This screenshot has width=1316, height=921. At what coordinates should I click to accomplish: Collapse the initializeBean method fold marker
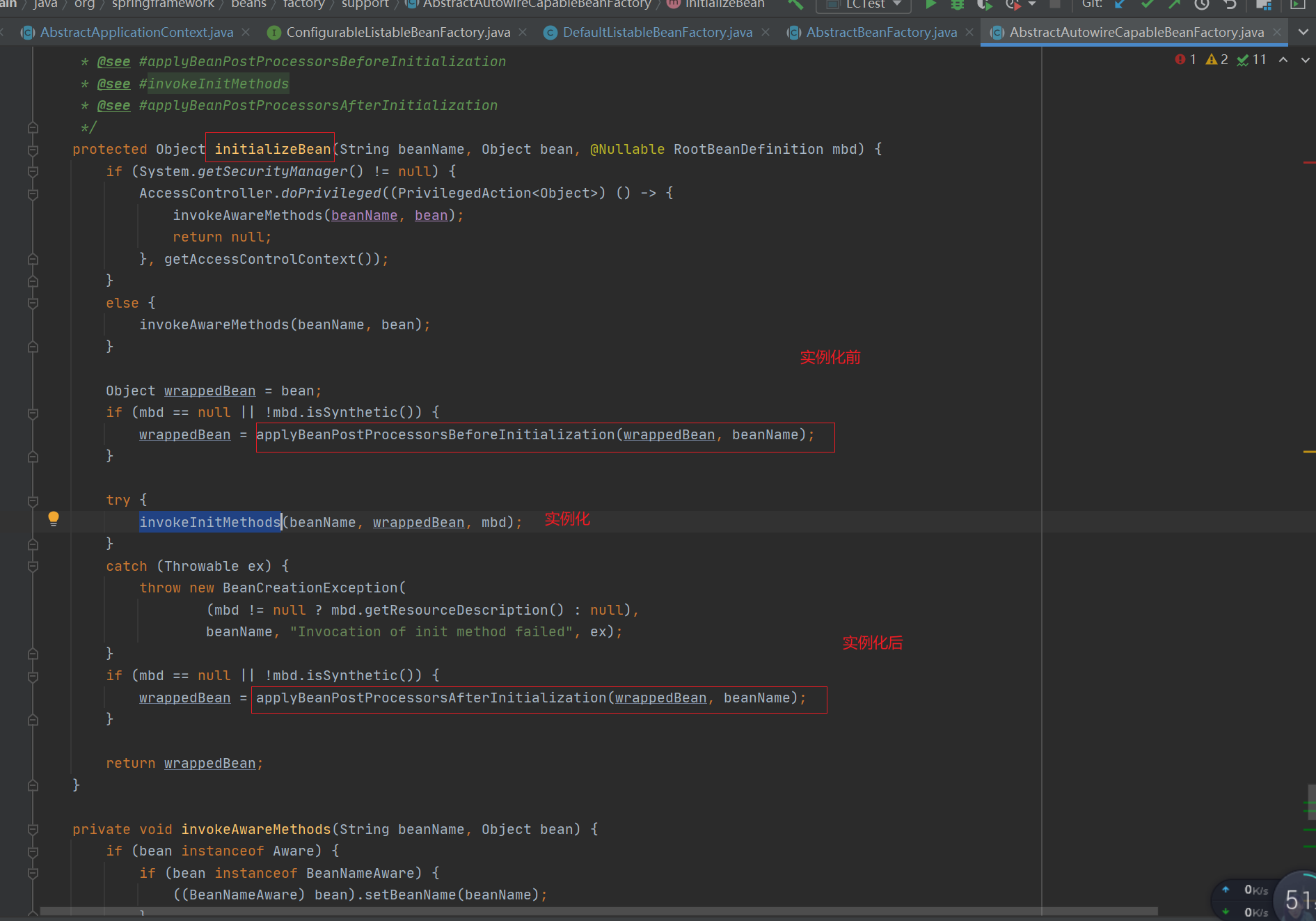coord(33,150)
